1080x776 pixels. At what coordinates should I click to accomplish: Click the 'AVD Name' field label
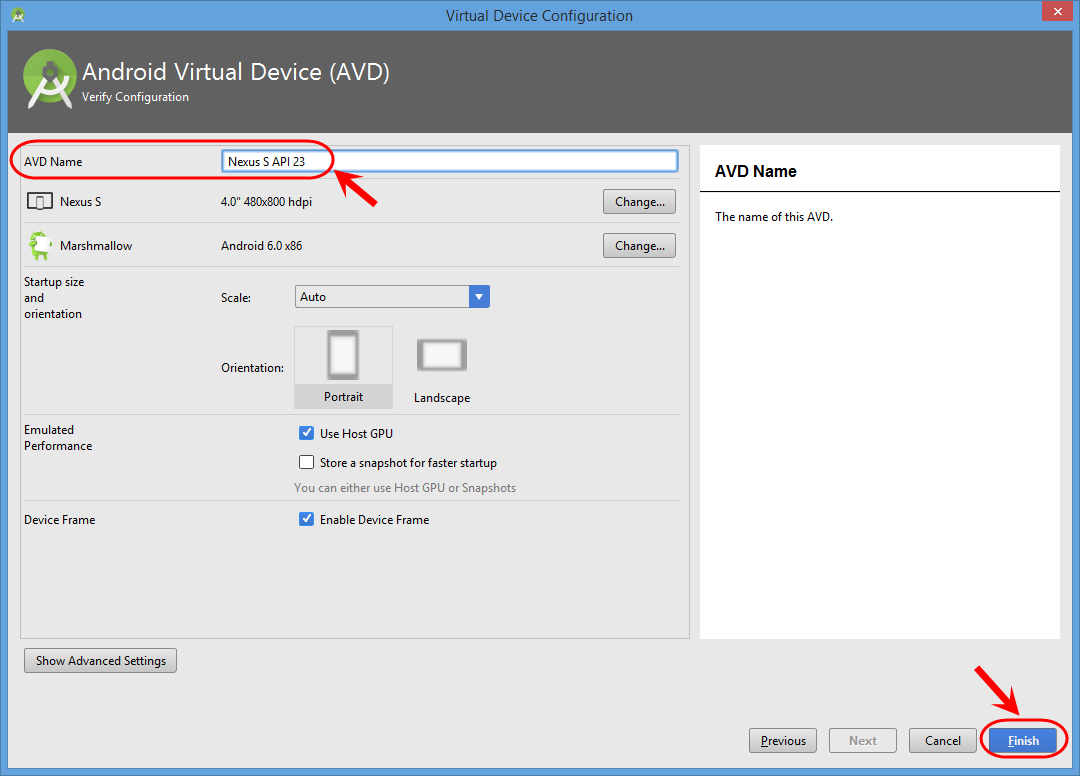pos(53,162)
